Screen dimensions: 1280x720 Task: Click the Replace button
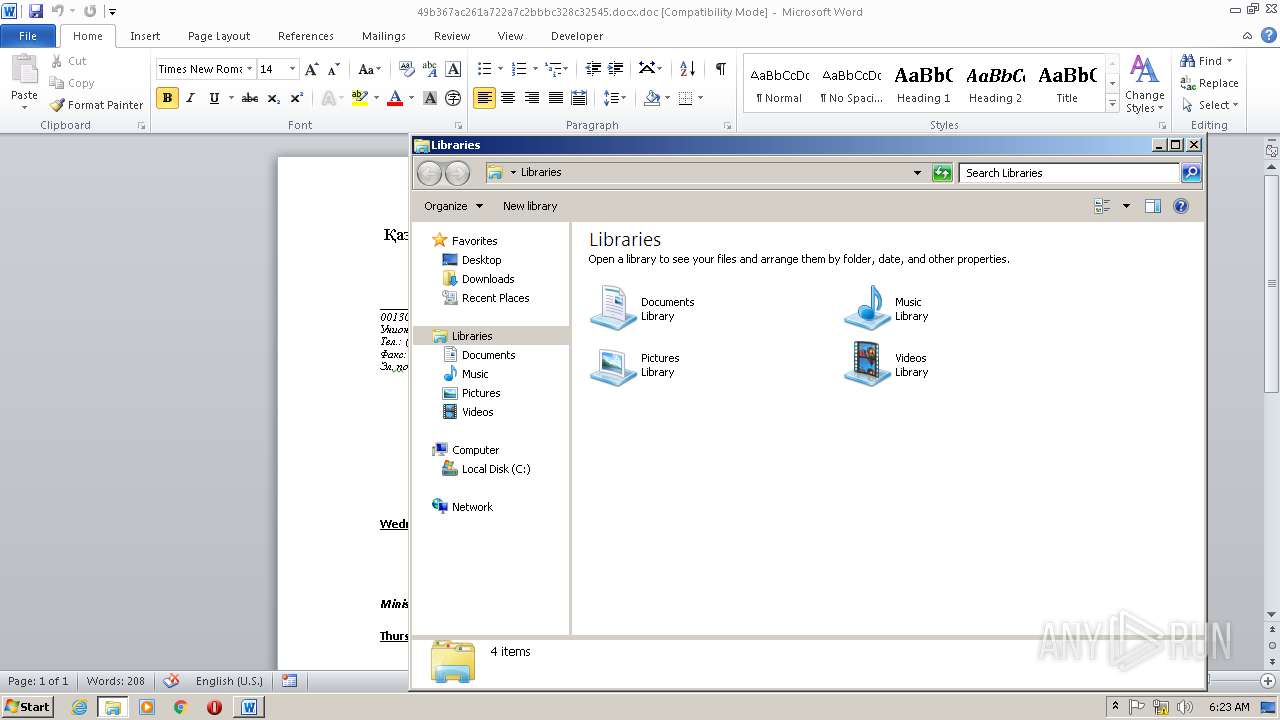click(x=1210, y=83)
